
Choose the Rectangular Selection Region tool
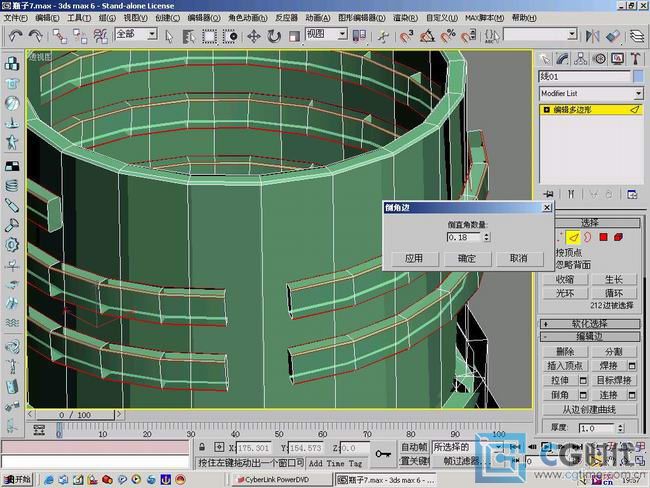point(209,36)
